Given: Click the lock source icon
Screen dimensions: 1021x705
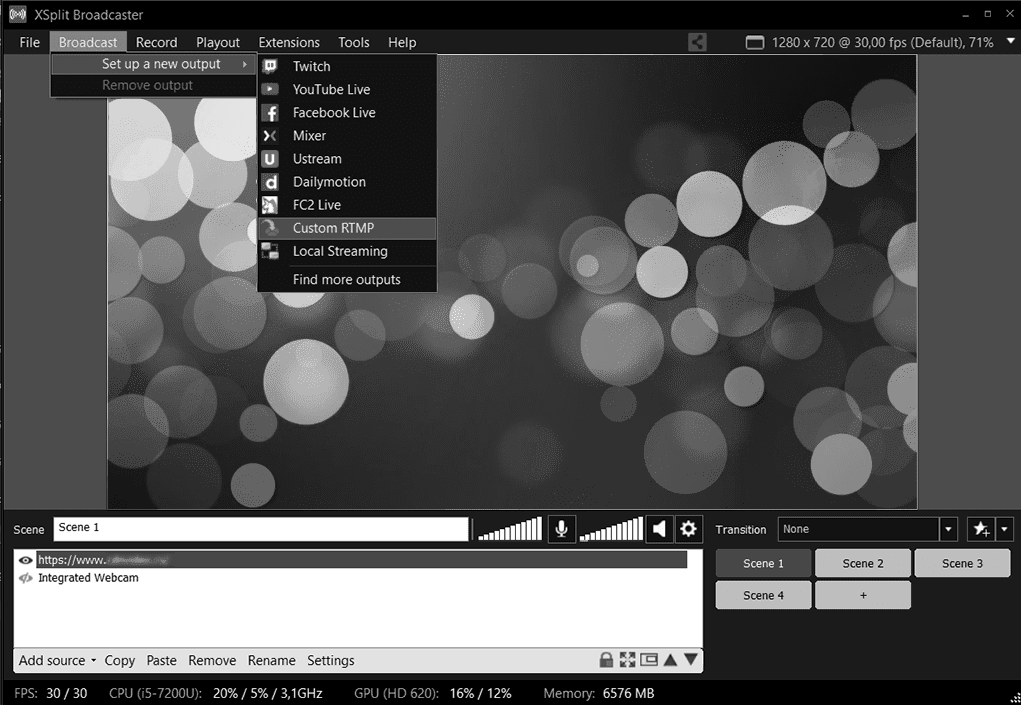Looking at the screenshot, I should [606, 660].
